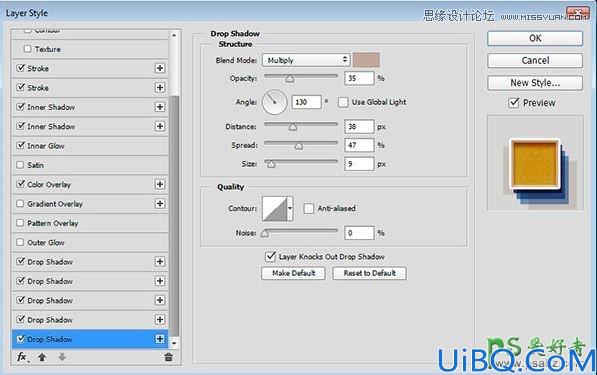Click the Opacity slider handle
Viewport: 597px width, 375px height.
tap(290, 78)
